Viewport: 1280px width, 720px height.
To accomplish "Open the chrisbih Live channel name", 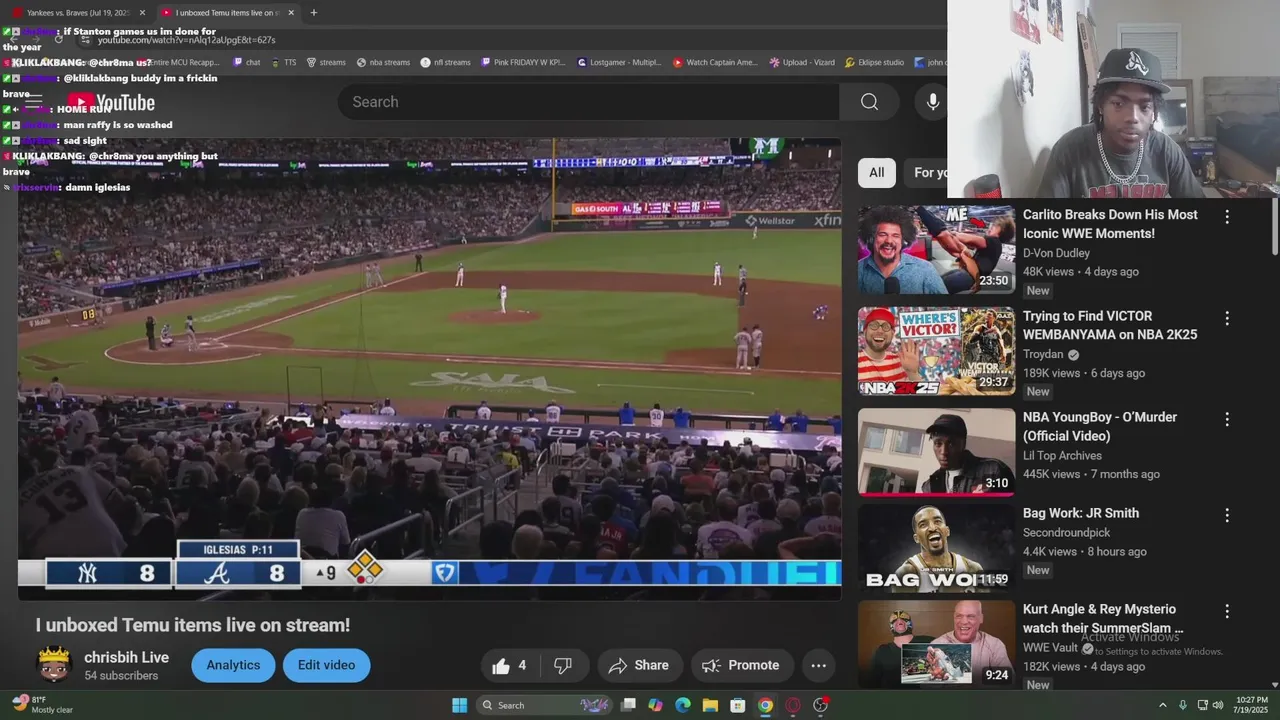I will (x=126, y=658).
